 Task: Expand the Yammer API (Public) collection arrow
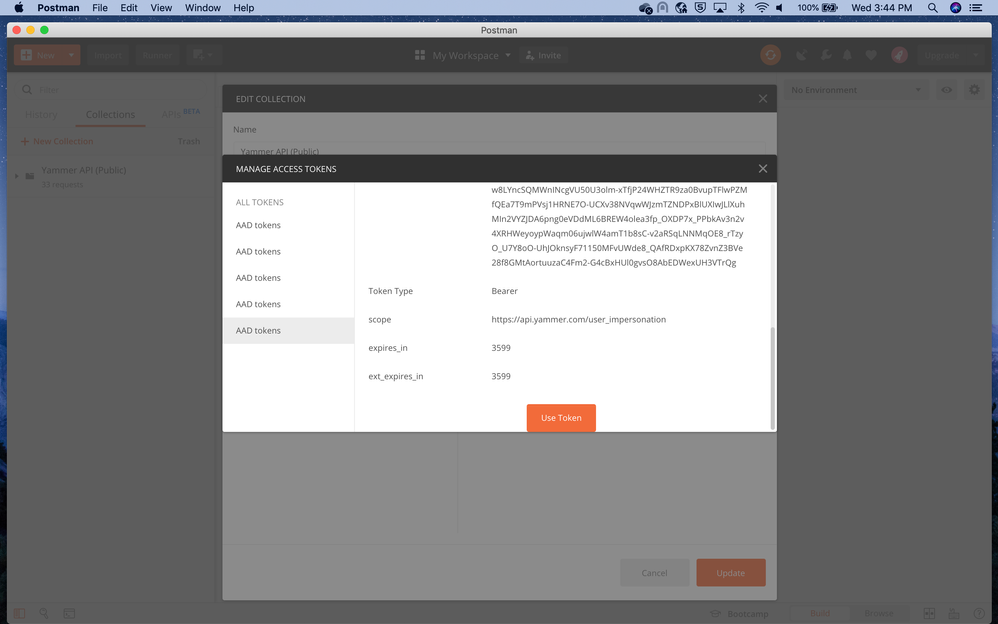pyautogui.click(x=17, y=176)
